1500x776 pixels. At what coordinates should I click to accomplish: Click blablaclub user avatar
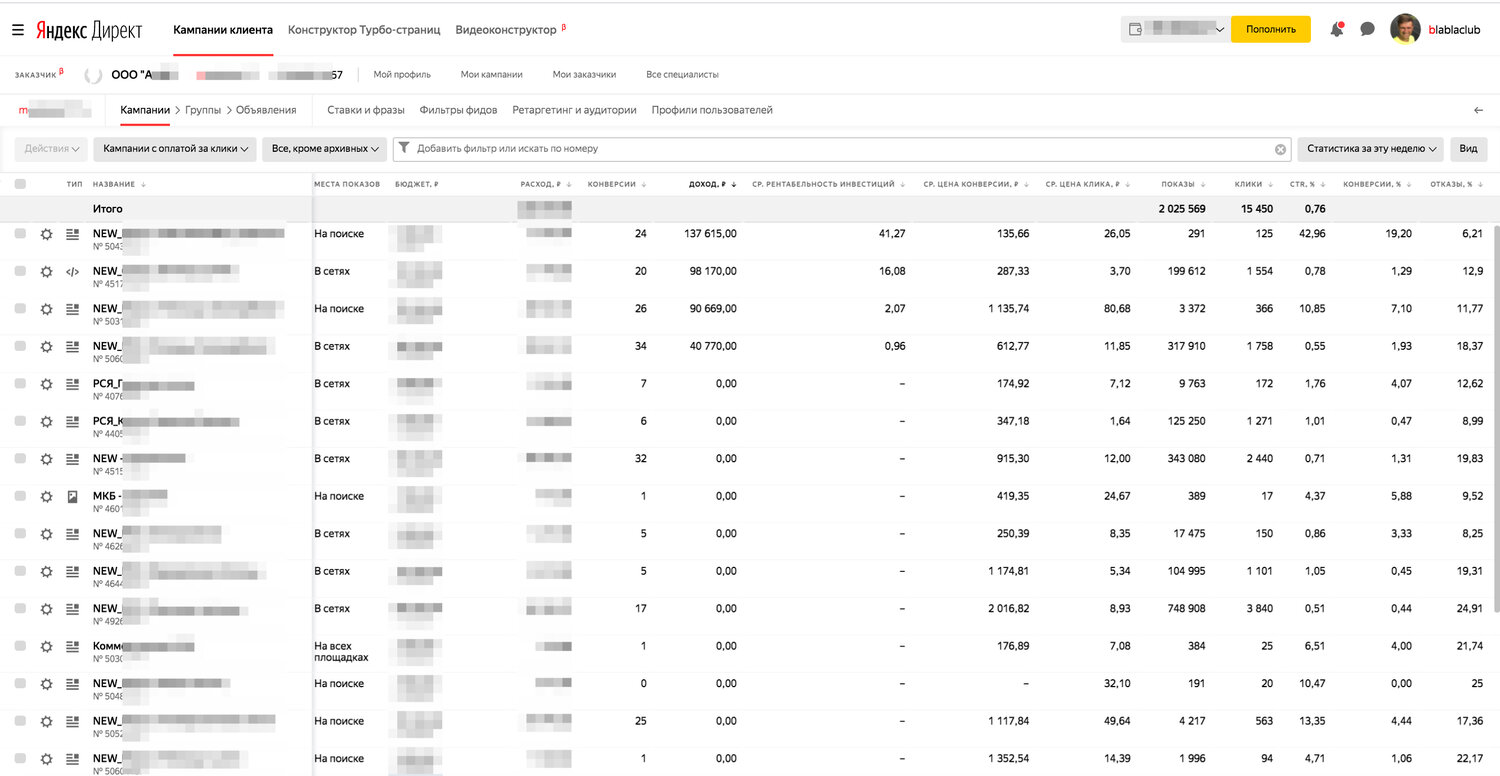[1405, 29]
